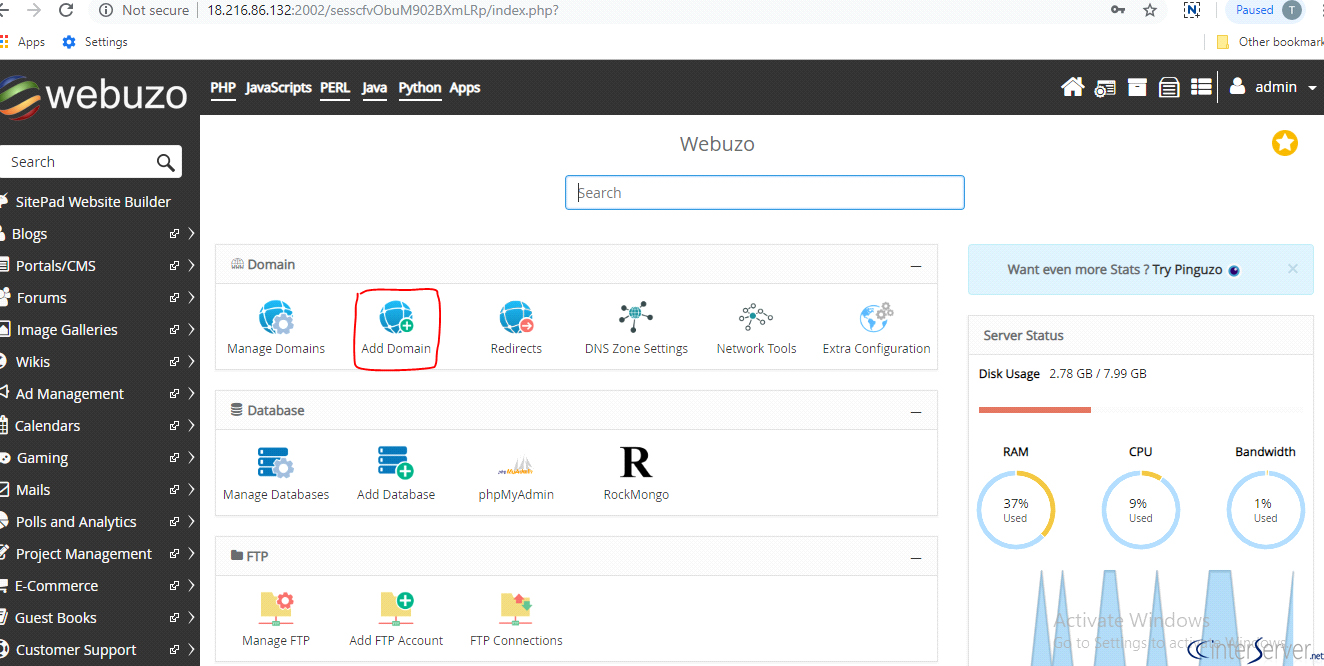Image resolution: width=1324 pixels, height=666 pixels.
Task: Open the Add Domain icon
Action: click(396, 318)
